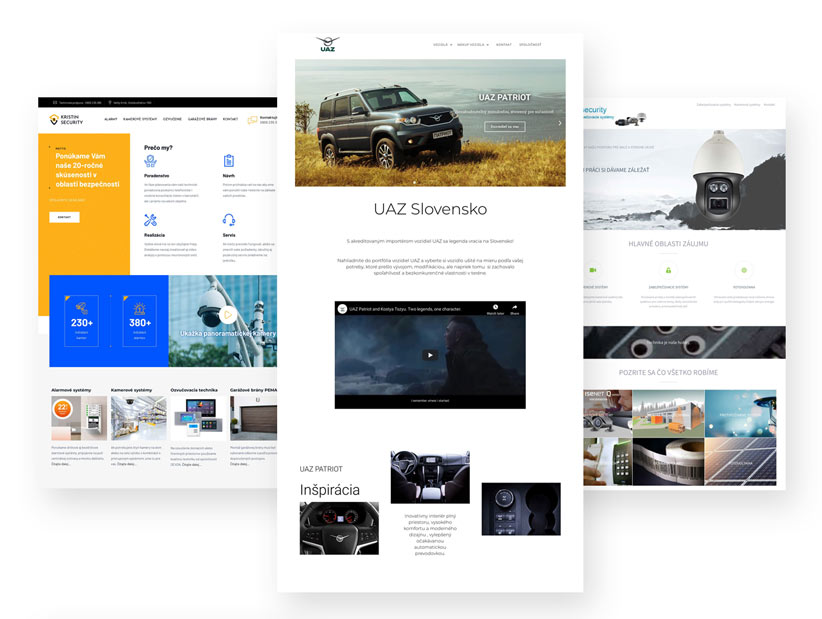Open the teal antenna gallery image
Image resolution: width=822 pixels, height=619 pixels.
tap(740, 414)
